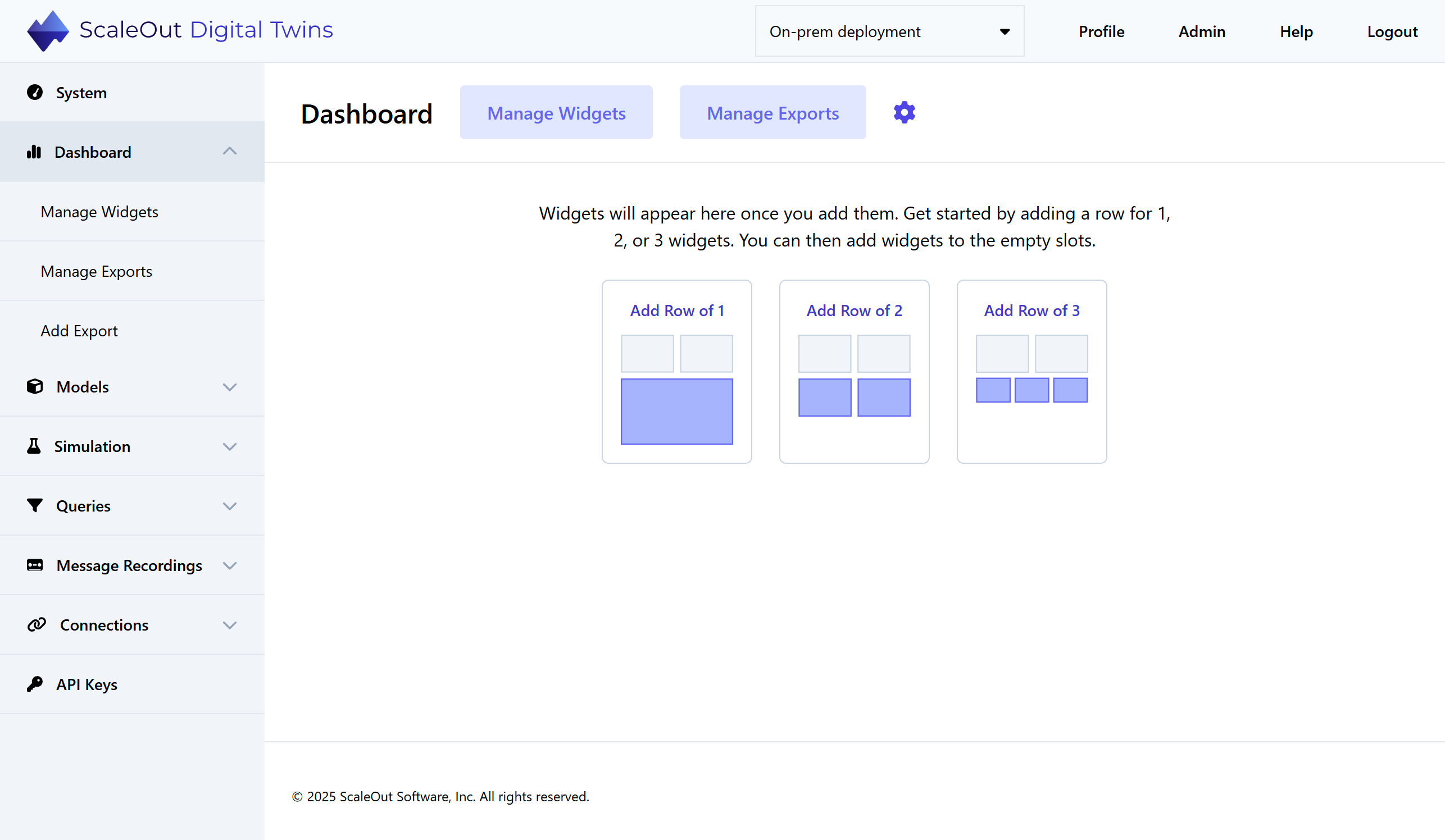Click the Models cube icon
Image resolution: width=1445 pixels, height=840 pixels.
coord(35,387)
